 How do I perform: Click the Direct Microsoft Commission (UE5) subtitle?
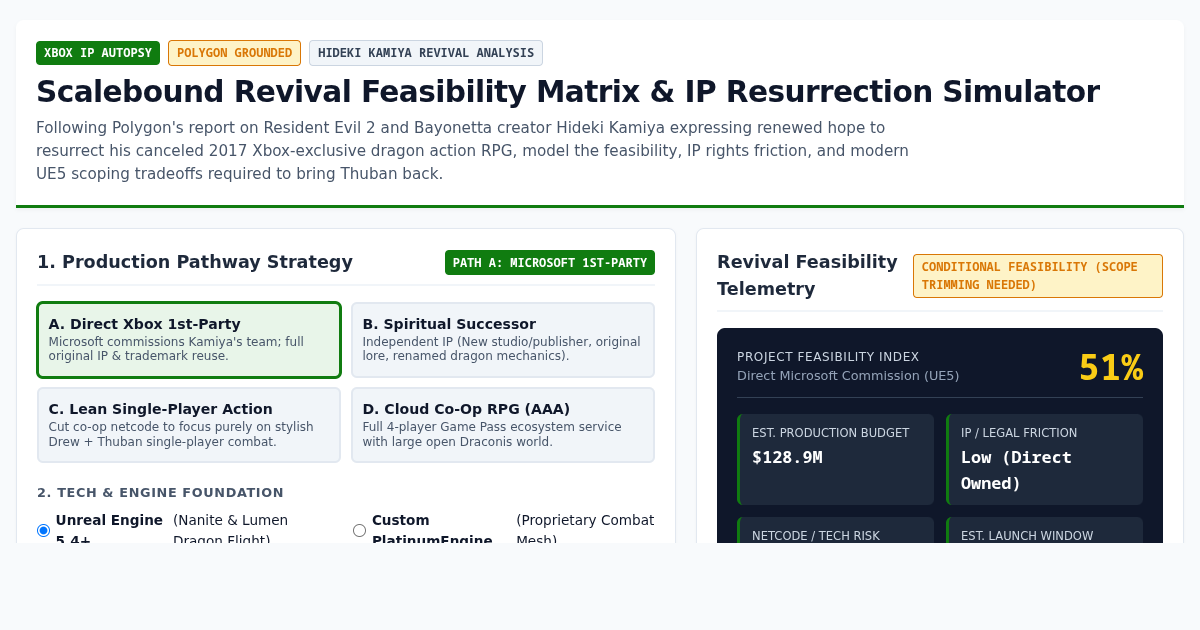(x=848, y=376)
